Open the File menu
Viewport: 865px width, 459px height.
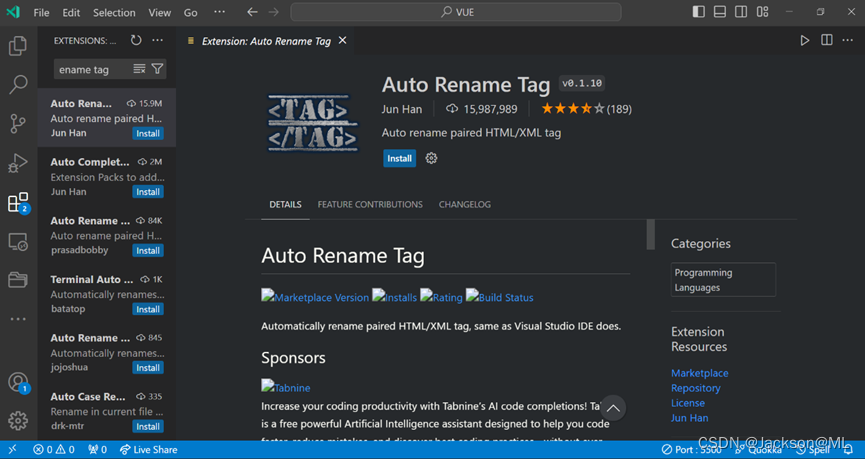pyautogui.click(x=41, y=12)
